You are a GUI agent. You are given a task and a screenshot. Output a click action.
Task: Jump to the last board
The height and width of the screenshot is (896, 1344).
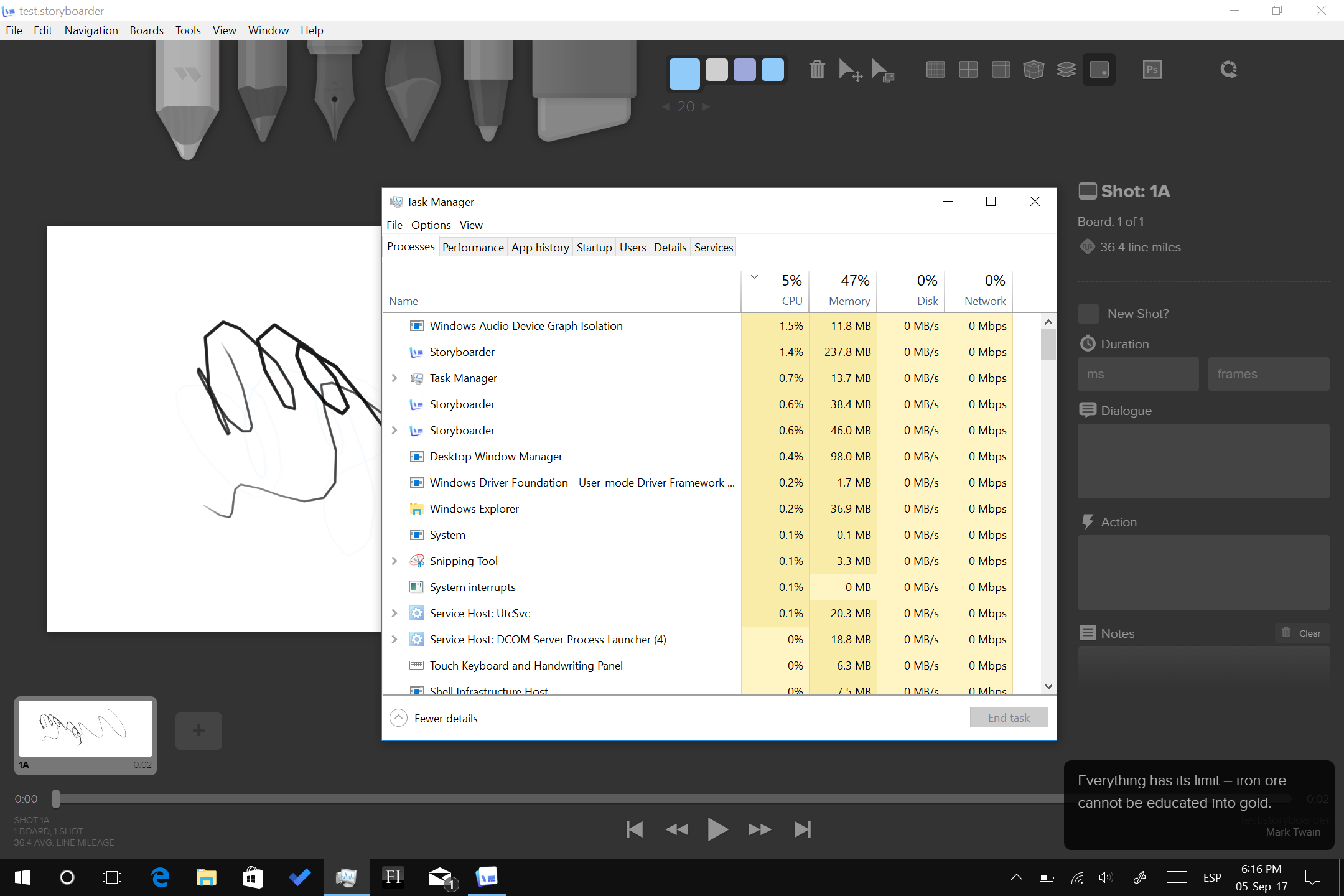[803, 829]
